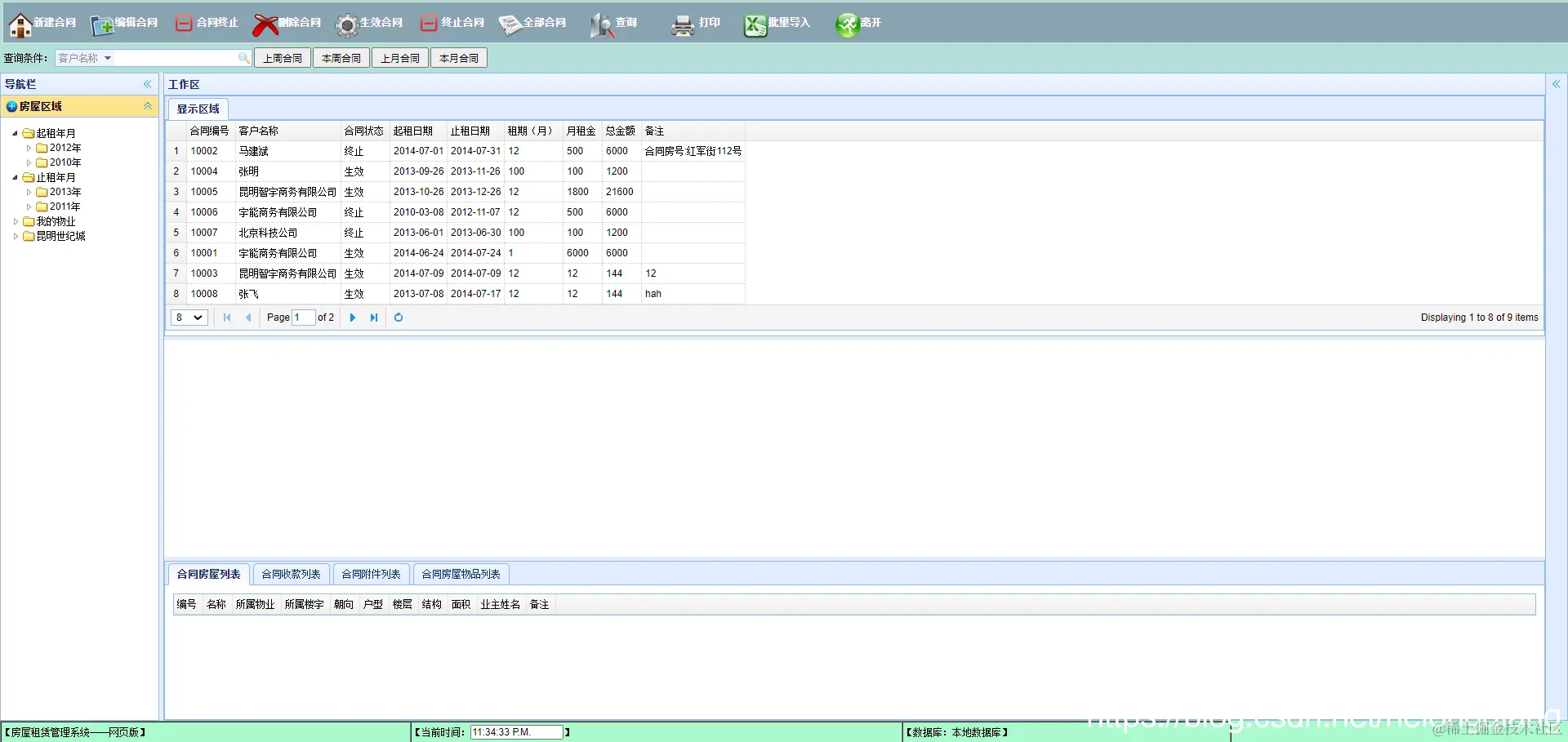1568x742 pixels.
Task: Select the 合同收款列表 tab
Action: pyautogui.click(x=292, y=574)
